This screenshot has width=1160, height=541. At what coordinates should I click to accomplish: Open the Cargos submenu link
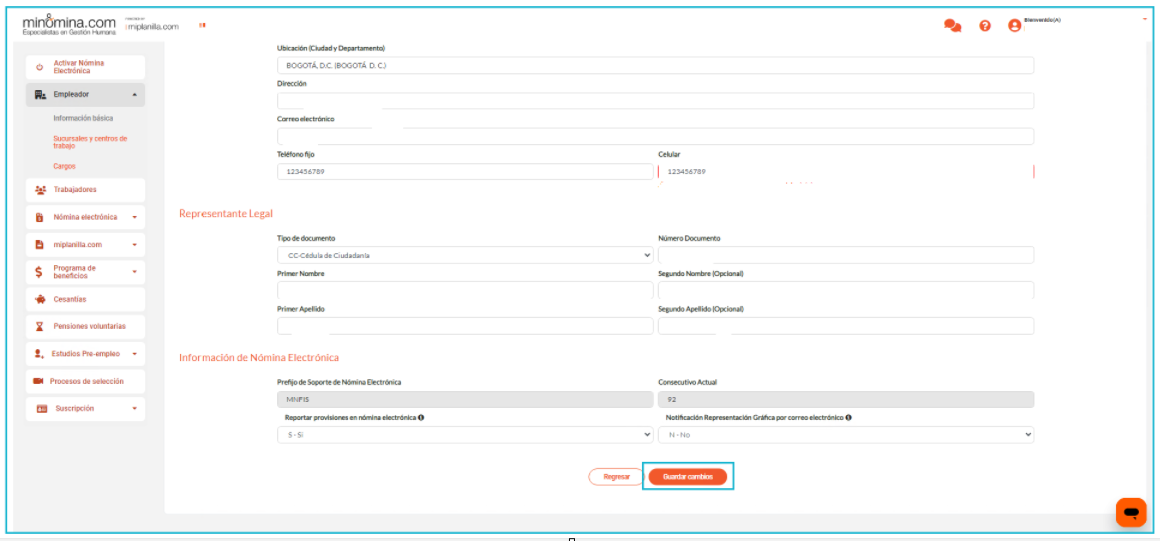tap(64, 166)
